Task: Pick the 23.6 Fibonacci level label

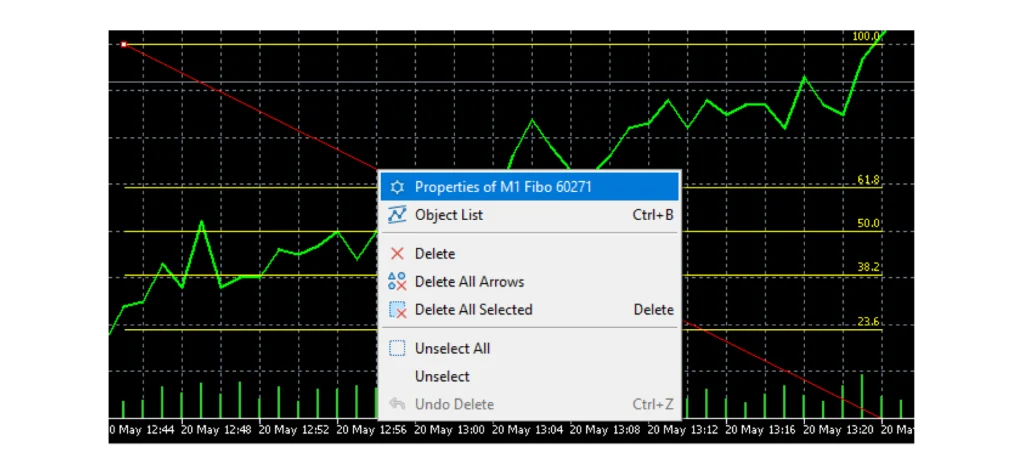Action: [868, 322]
